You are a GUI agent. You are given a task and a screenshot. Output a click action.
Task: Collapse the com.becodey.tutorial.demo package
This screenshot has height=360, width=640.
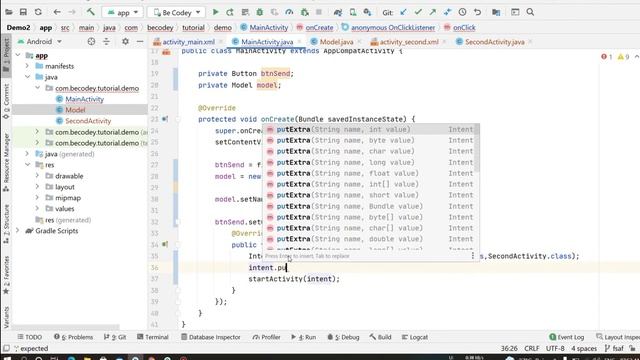click(x=37, y=88)
